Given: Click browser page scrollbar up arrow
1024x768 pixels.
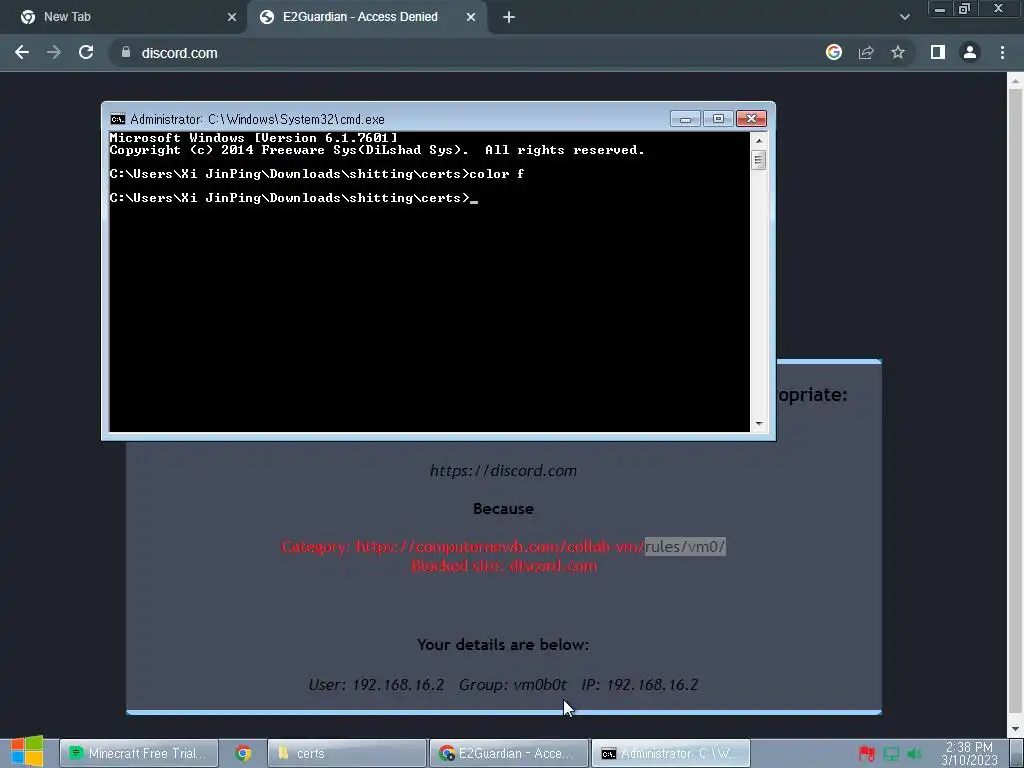Looking at the screenshot, I should (x=1015, y=80).
